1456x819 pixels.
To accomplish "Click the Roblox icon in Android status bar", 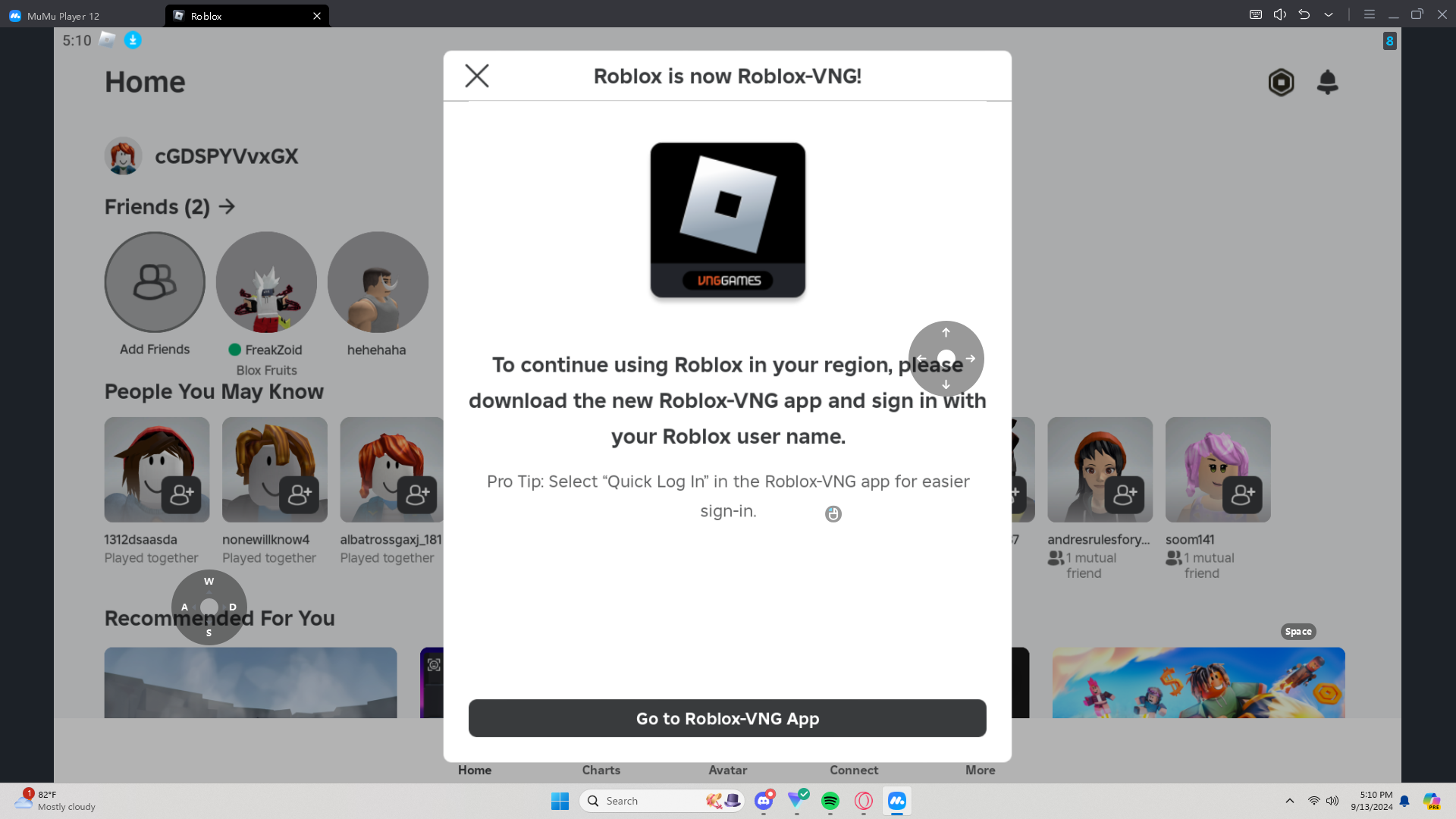I will (108, 39).
